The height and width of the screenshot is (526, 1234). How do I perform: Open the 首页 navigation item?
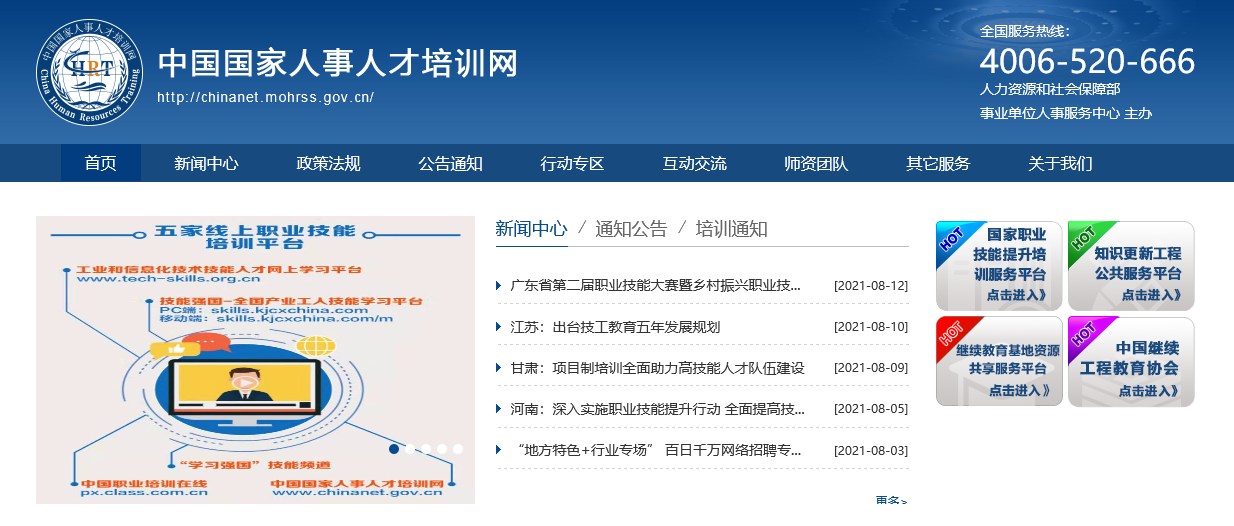tap(100, 163)
